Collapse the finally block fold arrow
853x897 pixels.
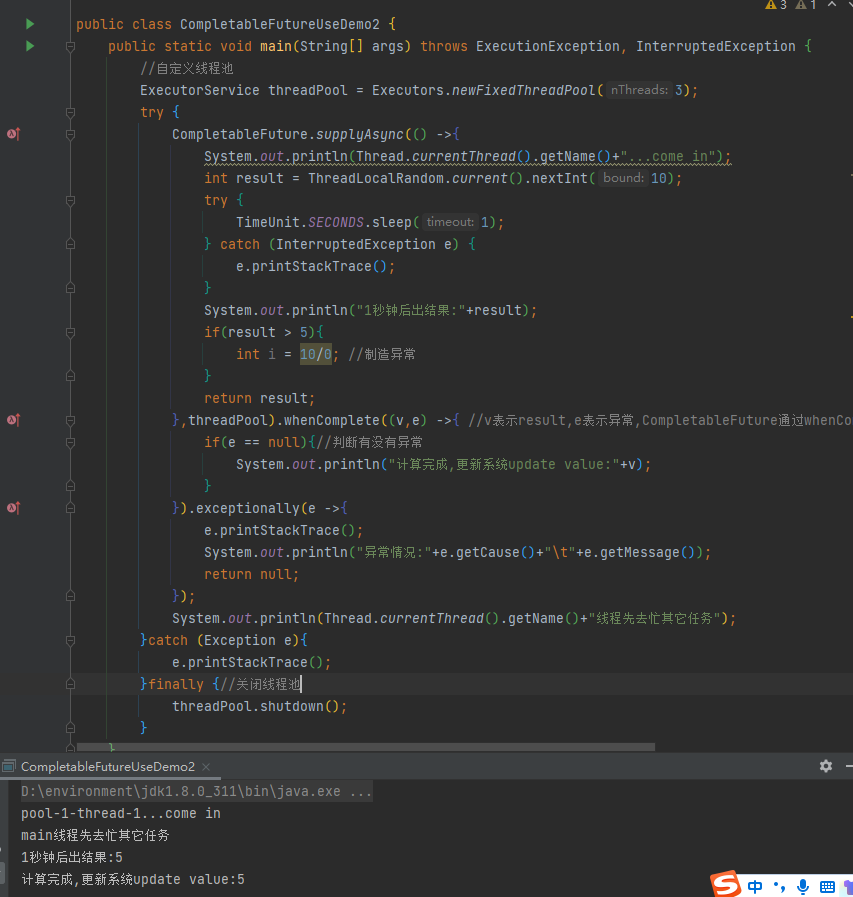click(x=69, y=684)
